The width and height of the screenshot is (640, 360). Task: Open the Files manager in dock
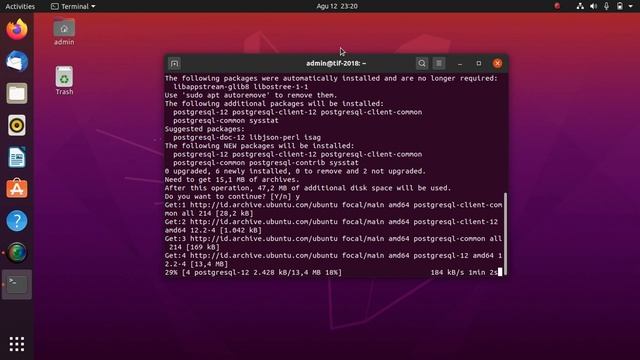pyautogui.click(x=17, y=93)
